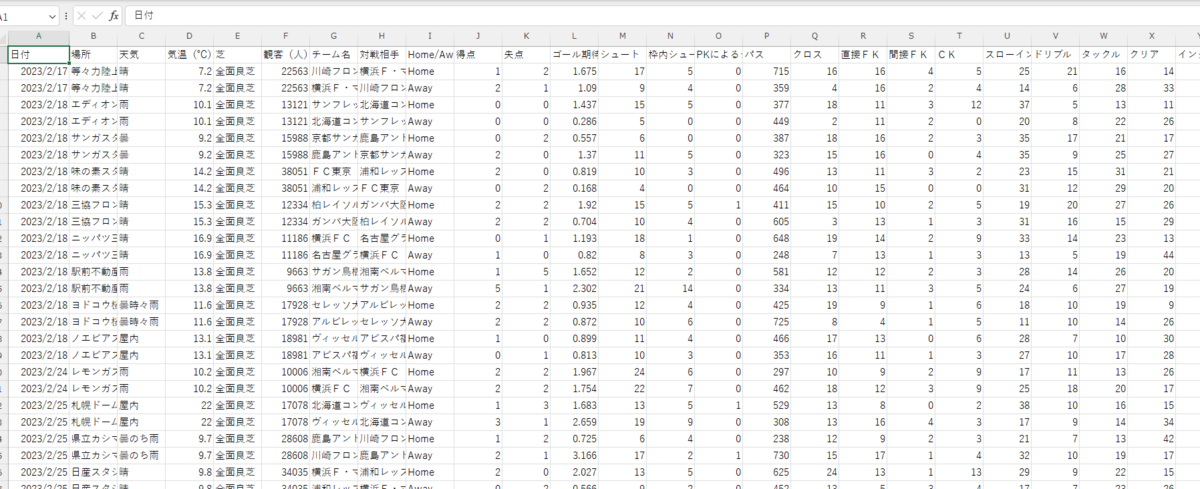1200x489 pixels.
Task: Click the ドリブル header cell
Action: pyautogui.click(x=1055, y=53)
